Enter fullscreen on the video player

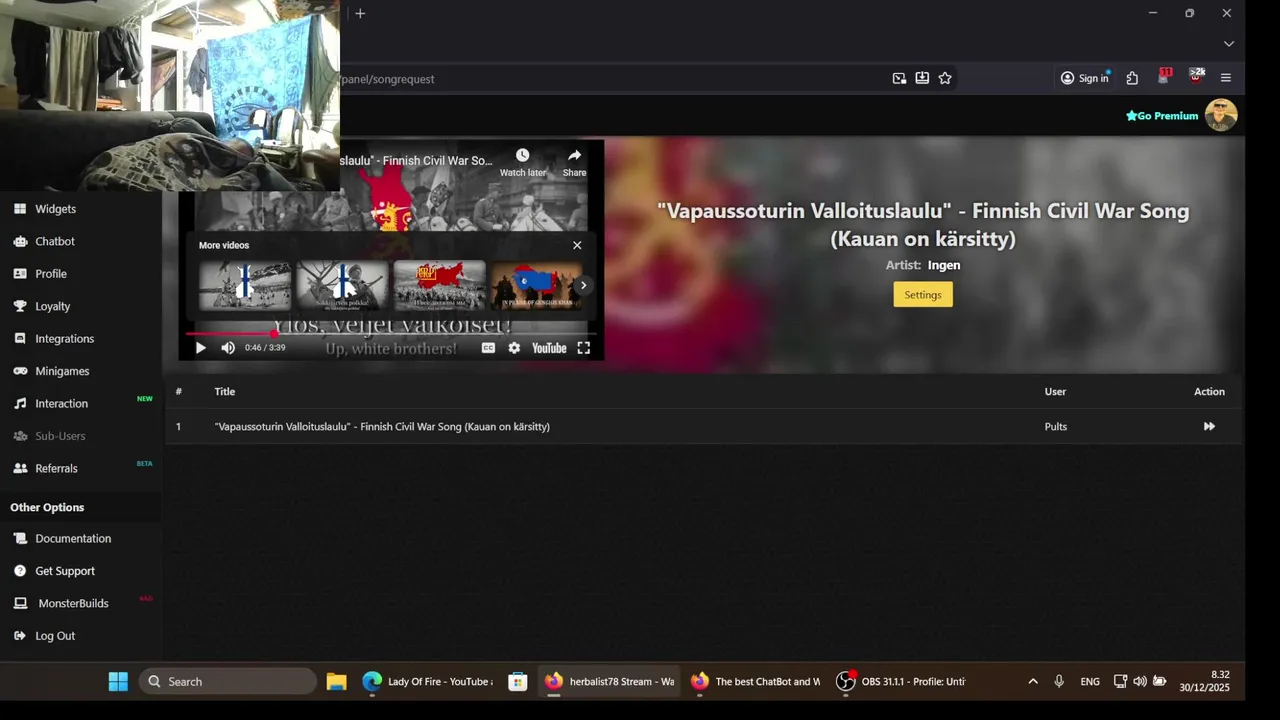click(584, 348)
